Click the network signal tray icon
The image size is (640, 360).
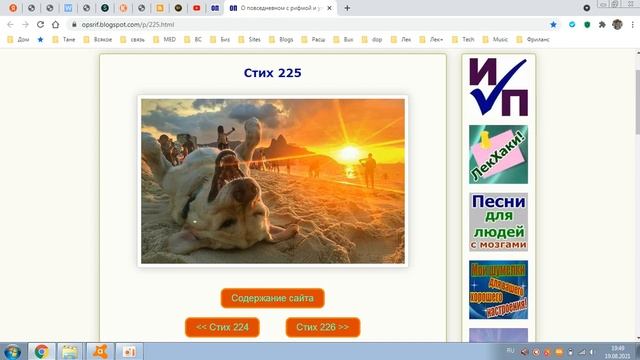click(582, 352)
